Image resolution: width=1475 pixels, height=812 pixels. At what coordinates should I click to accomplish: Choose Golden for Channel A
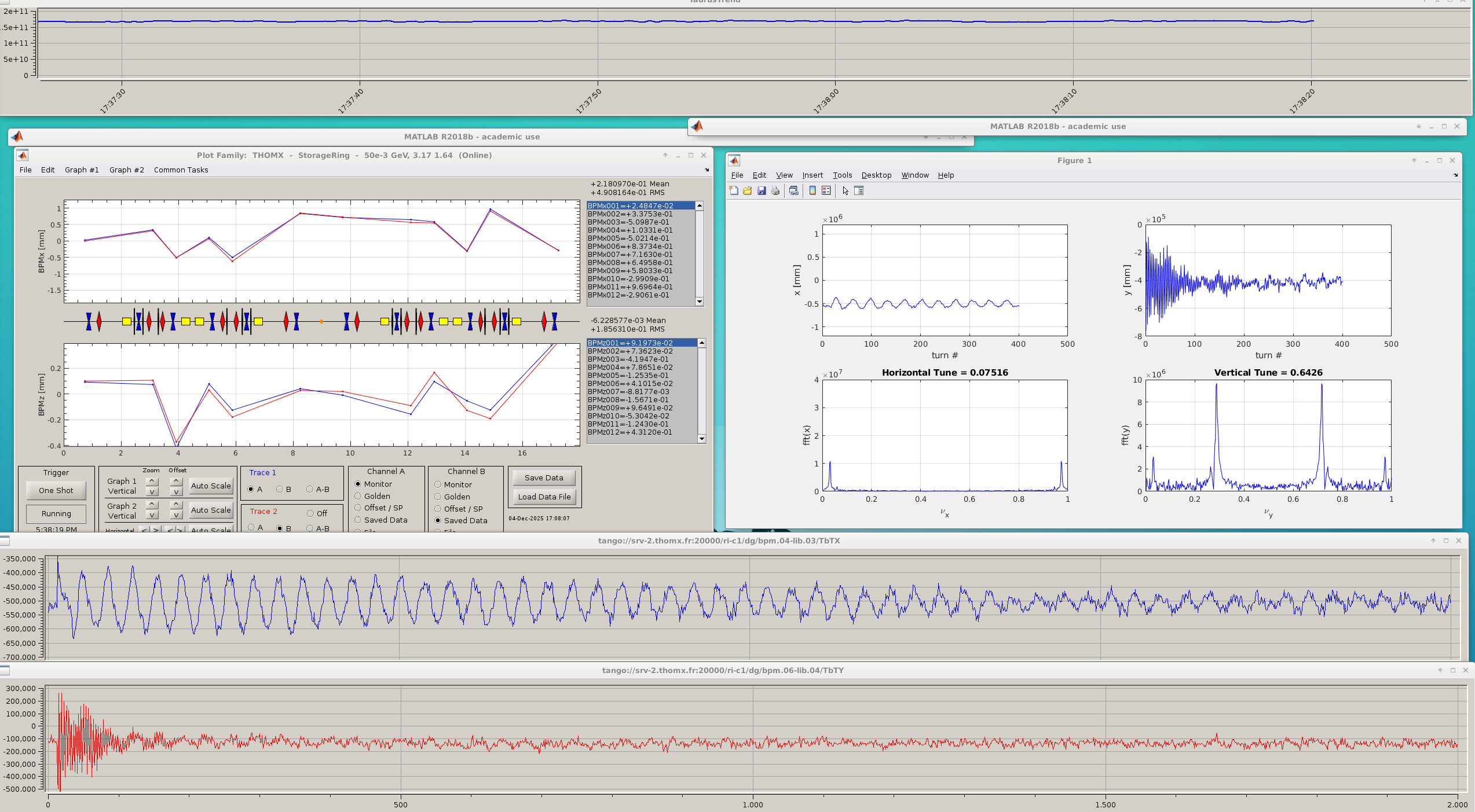point(358,497)
